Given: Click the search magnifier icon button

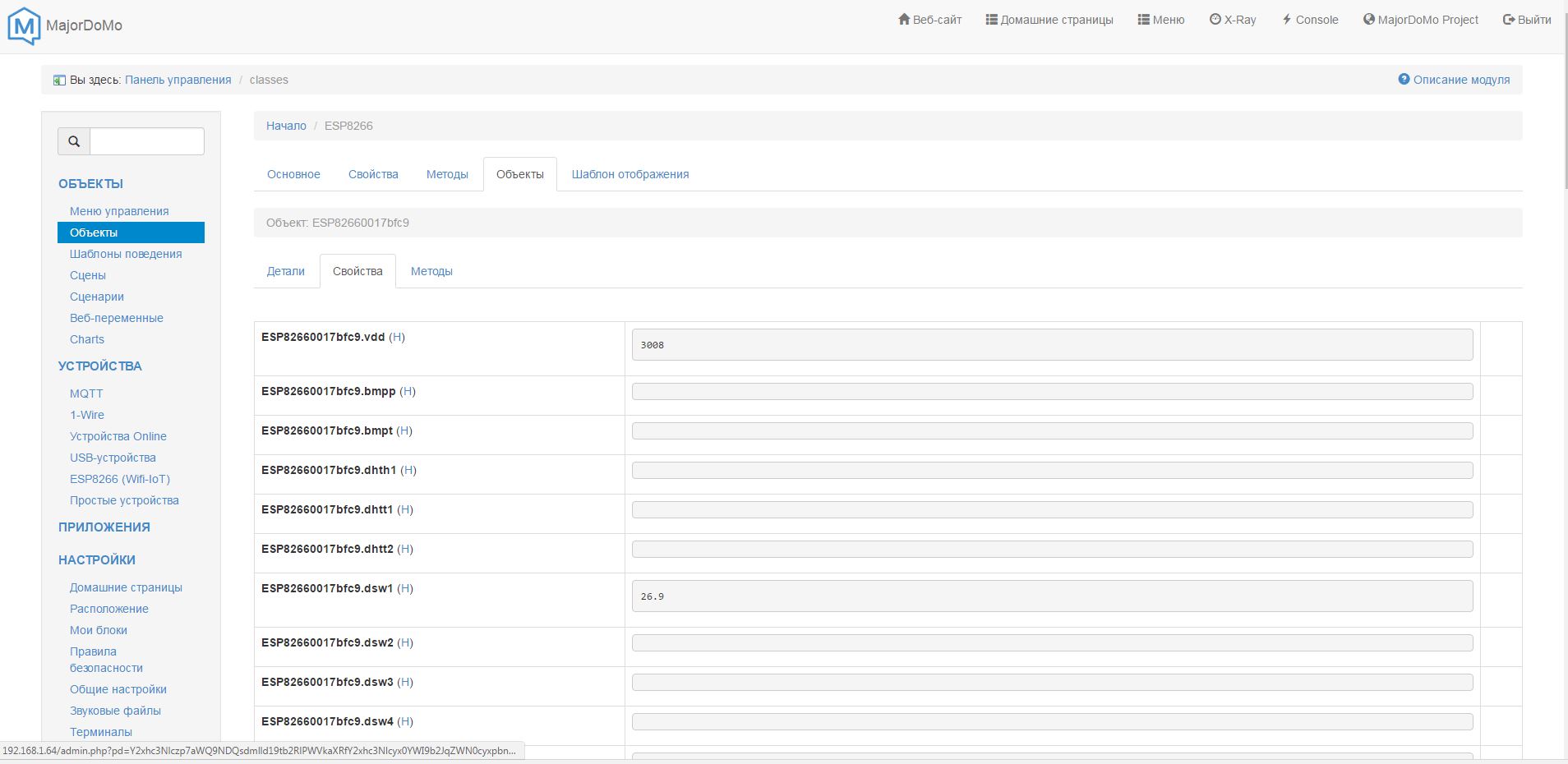Looking at the screenshot, I should pos(74,141).
